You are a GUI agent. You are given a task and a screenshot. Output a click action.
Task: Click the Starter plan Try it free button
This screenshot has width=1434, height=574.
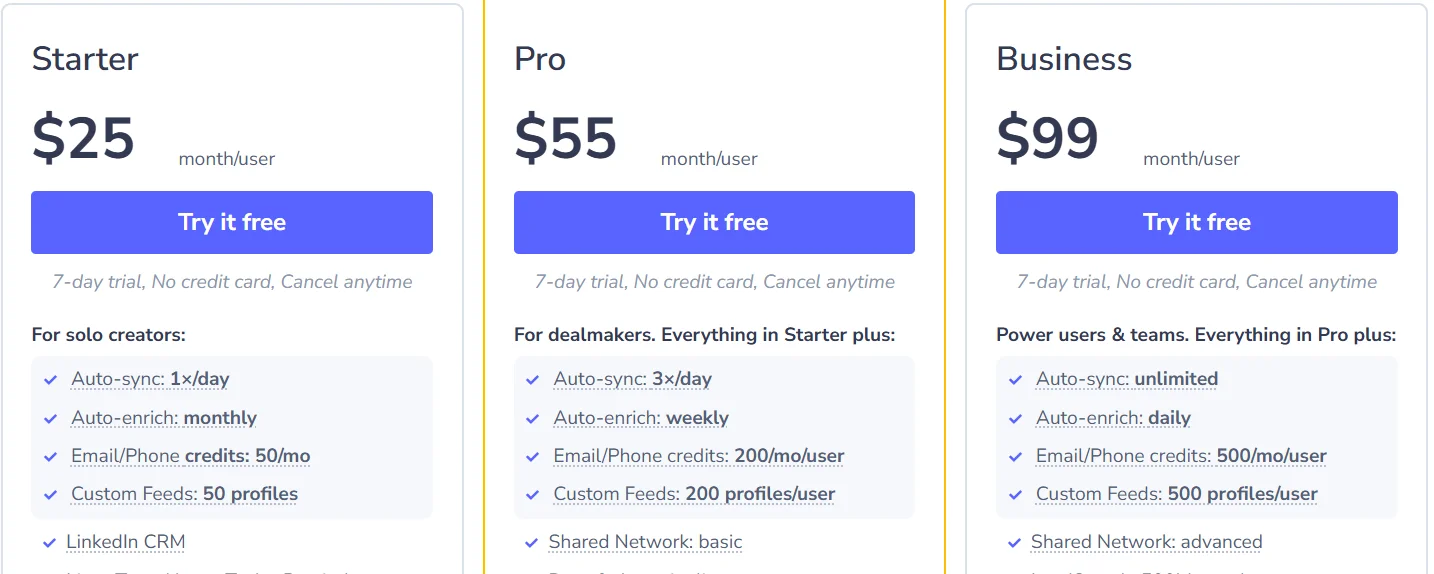tap(232, 222)
